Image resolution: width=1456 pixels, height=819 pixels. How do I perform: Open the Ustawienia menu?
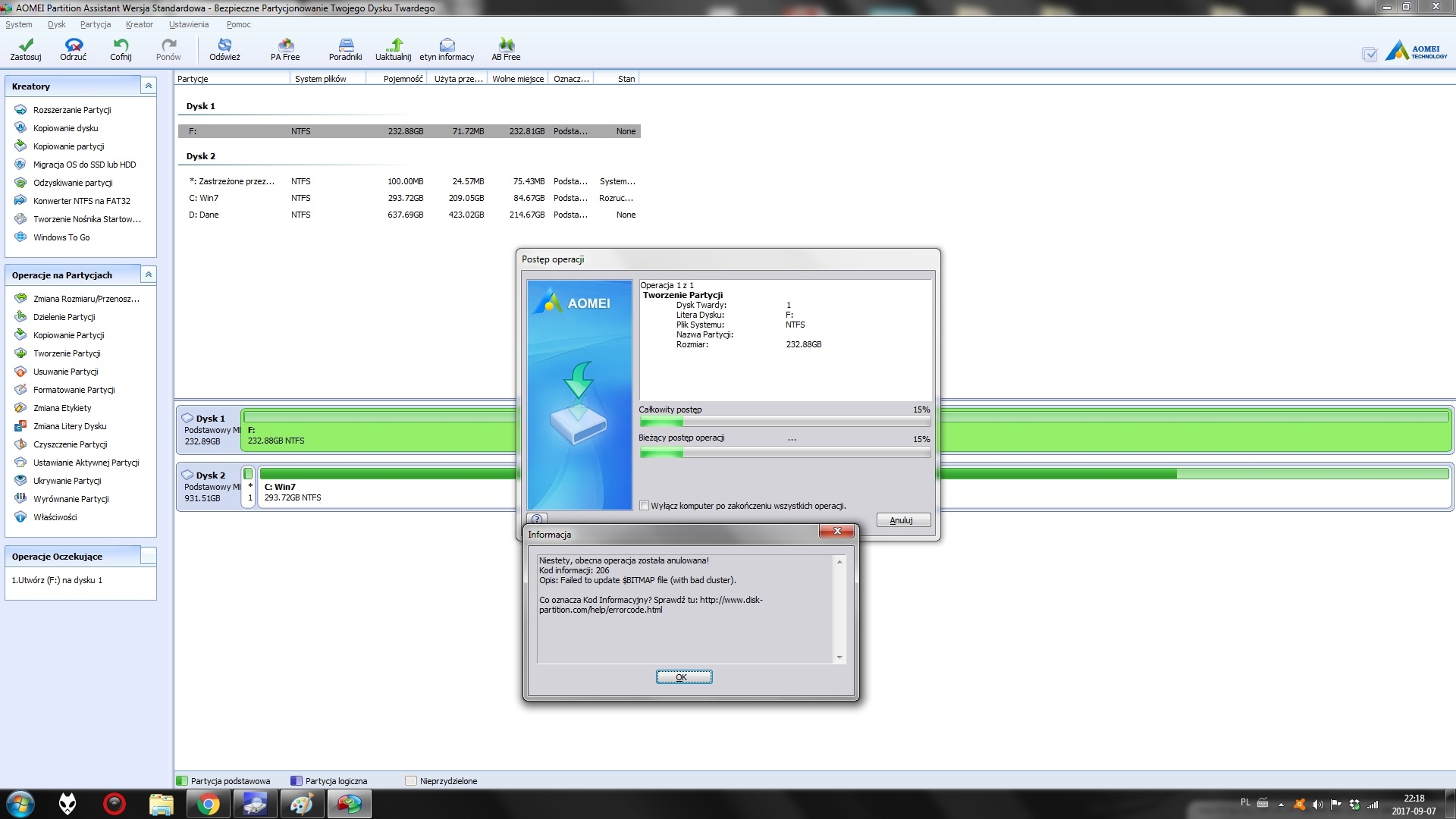click(189, 24)
